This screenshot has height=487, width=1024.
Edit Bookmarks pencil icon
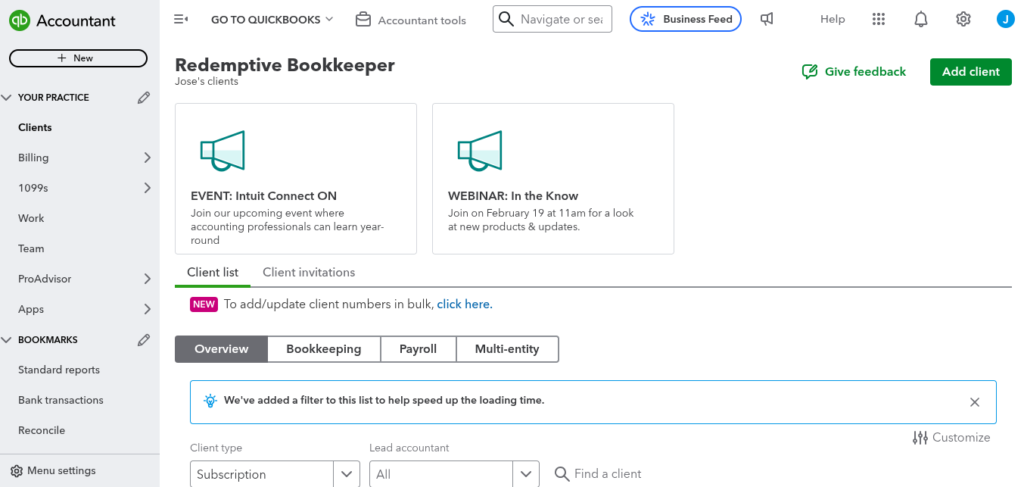click(x=144, y=340)
